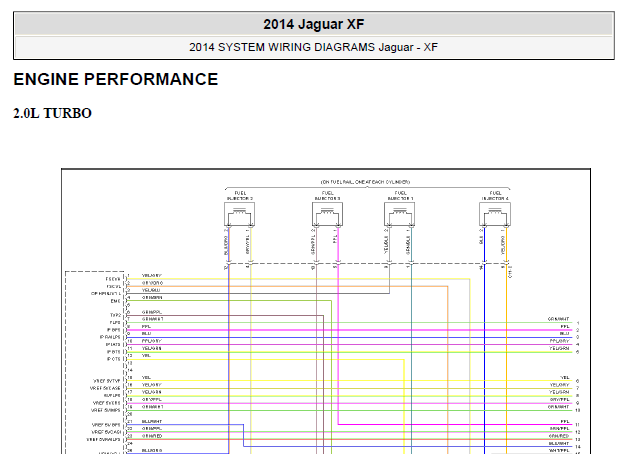
Task: Click the 'FUEL INJECTOR 3' label
Action: pyautogui.click(x=328, y=196)
